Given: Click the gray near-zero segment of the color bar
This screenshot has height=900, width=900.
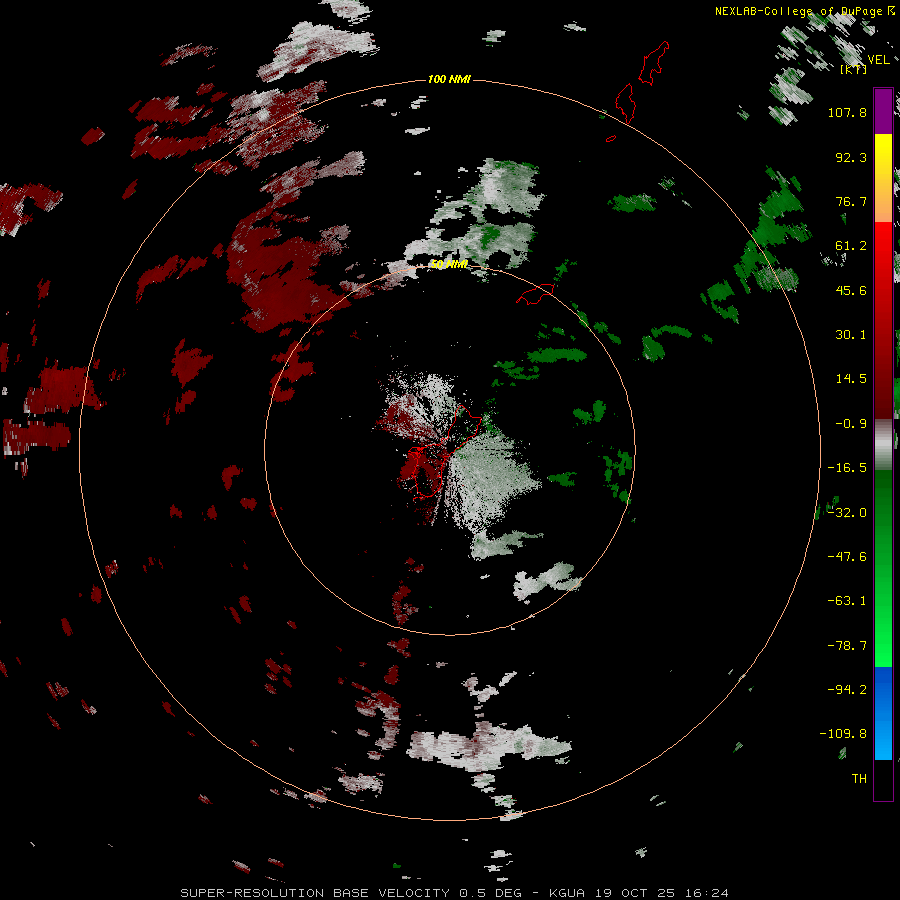Looking at the screenshot, I should point(883,445).
